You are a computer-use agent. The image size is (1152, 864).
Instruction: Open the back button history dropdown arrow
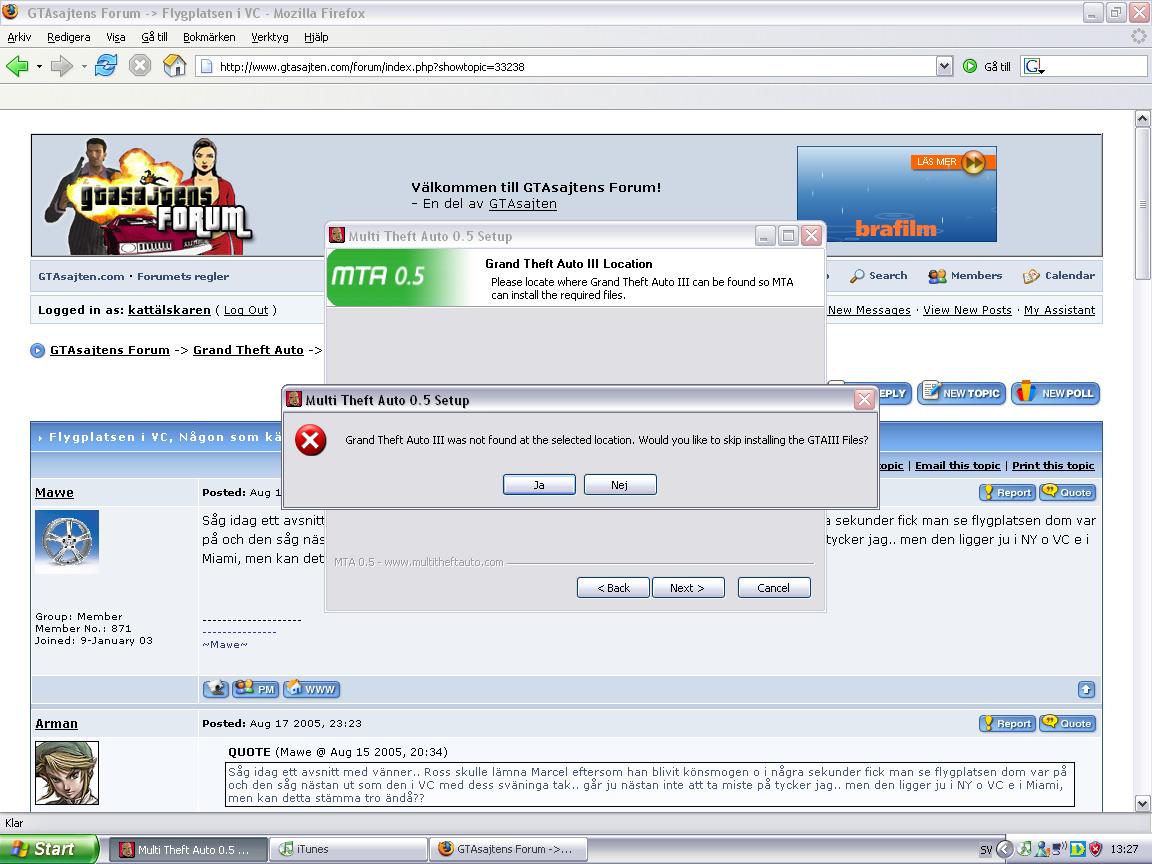click(39, 66)
